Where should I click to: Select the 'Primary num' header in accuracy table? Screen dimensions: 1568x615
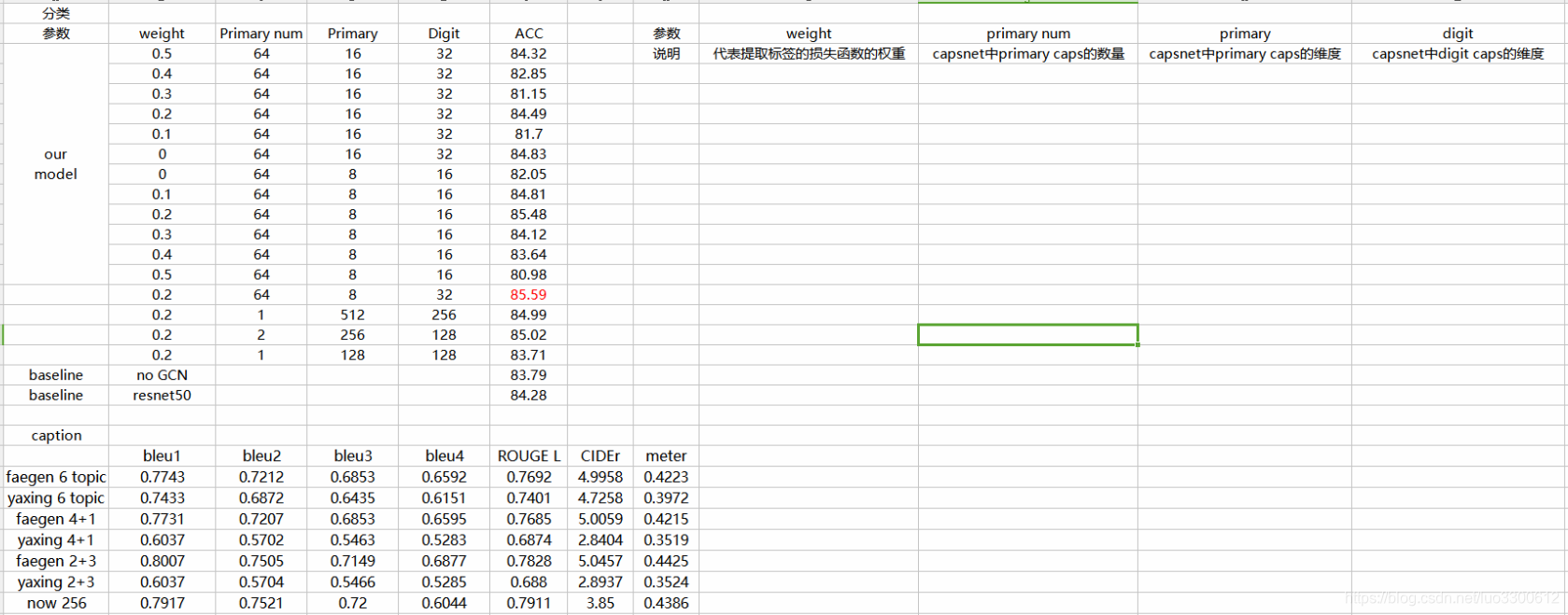coord(261,34)
